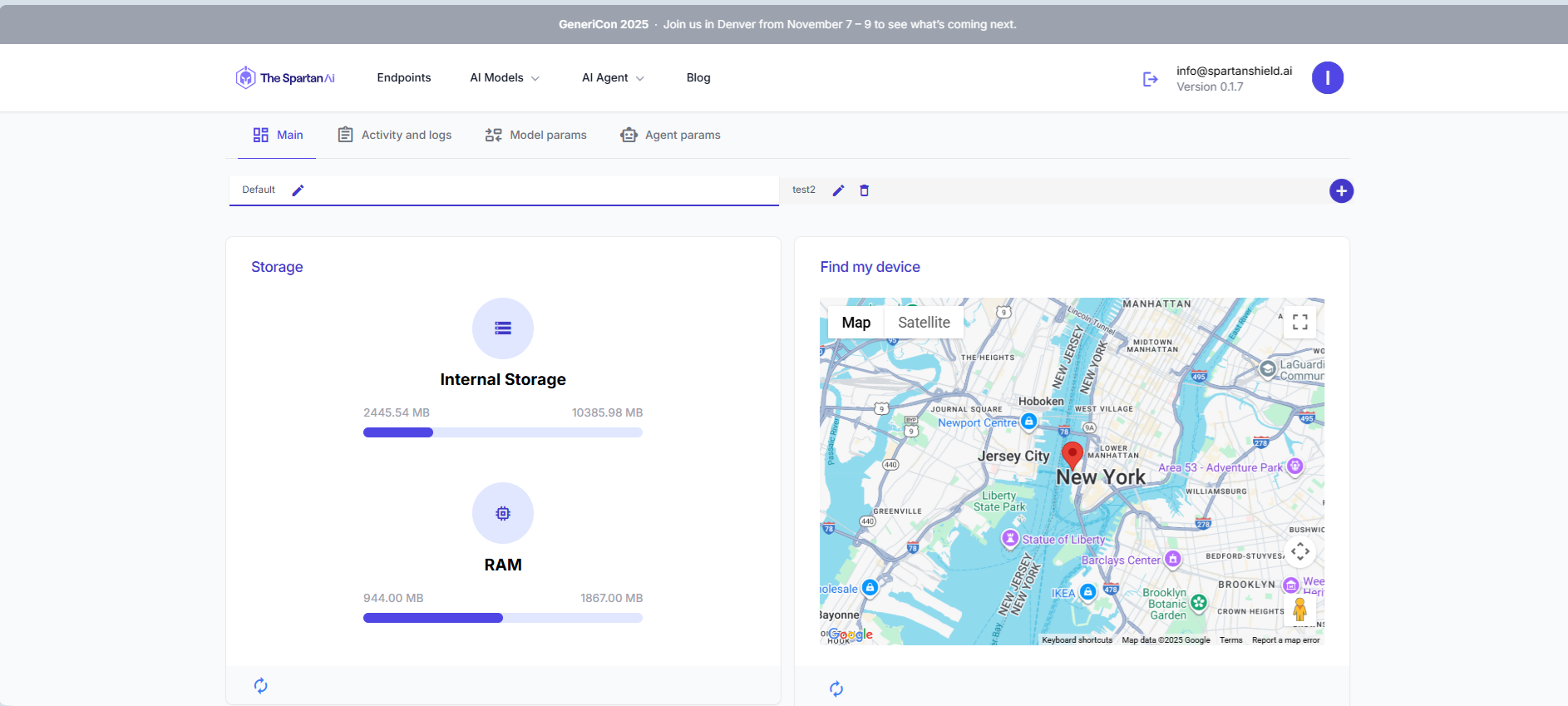Expand the AI Agent dropdown
This screenshot has height=706, width=1568.
(612, 78)
